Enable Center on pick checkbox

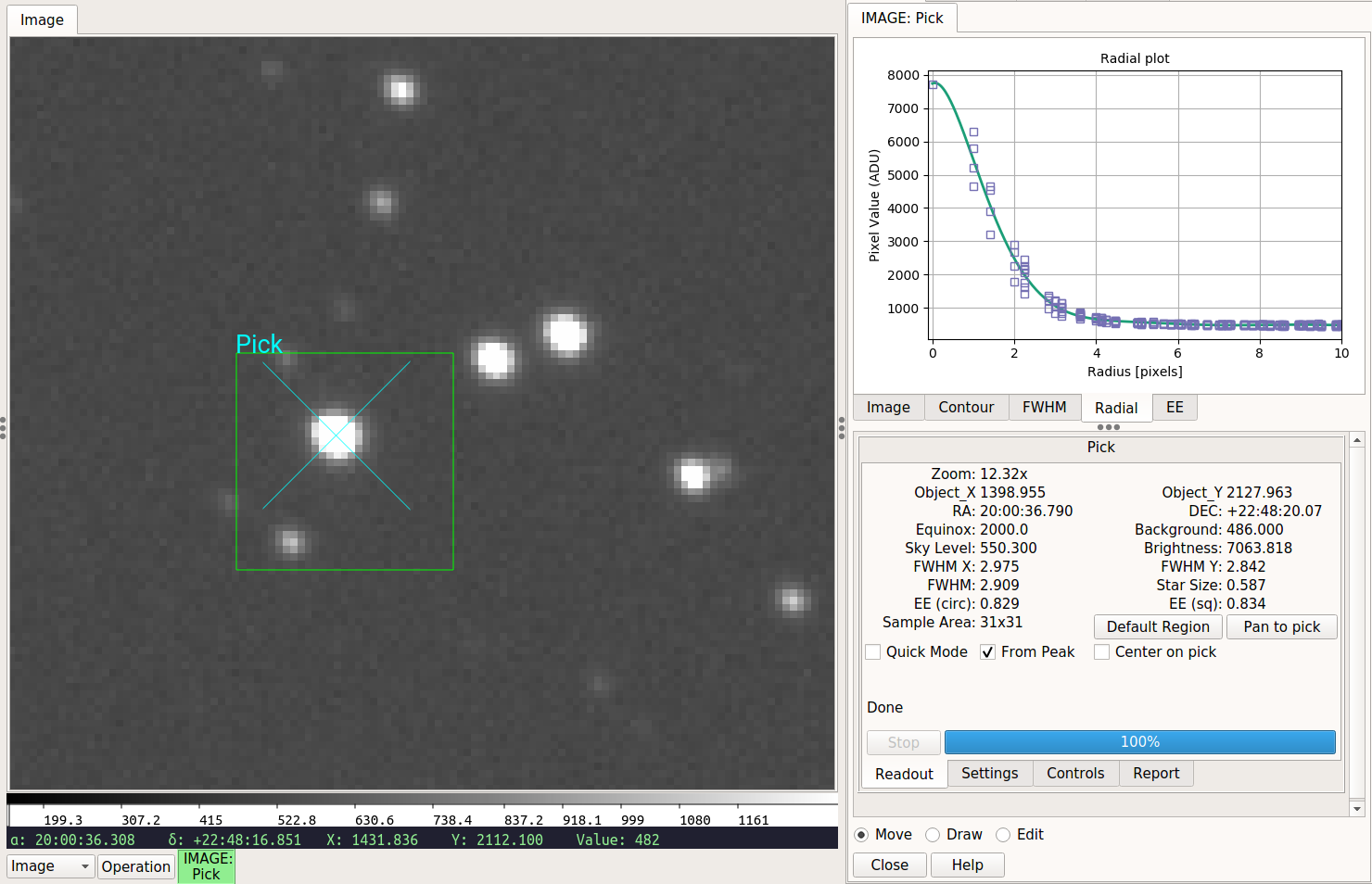coord(1102,652)
